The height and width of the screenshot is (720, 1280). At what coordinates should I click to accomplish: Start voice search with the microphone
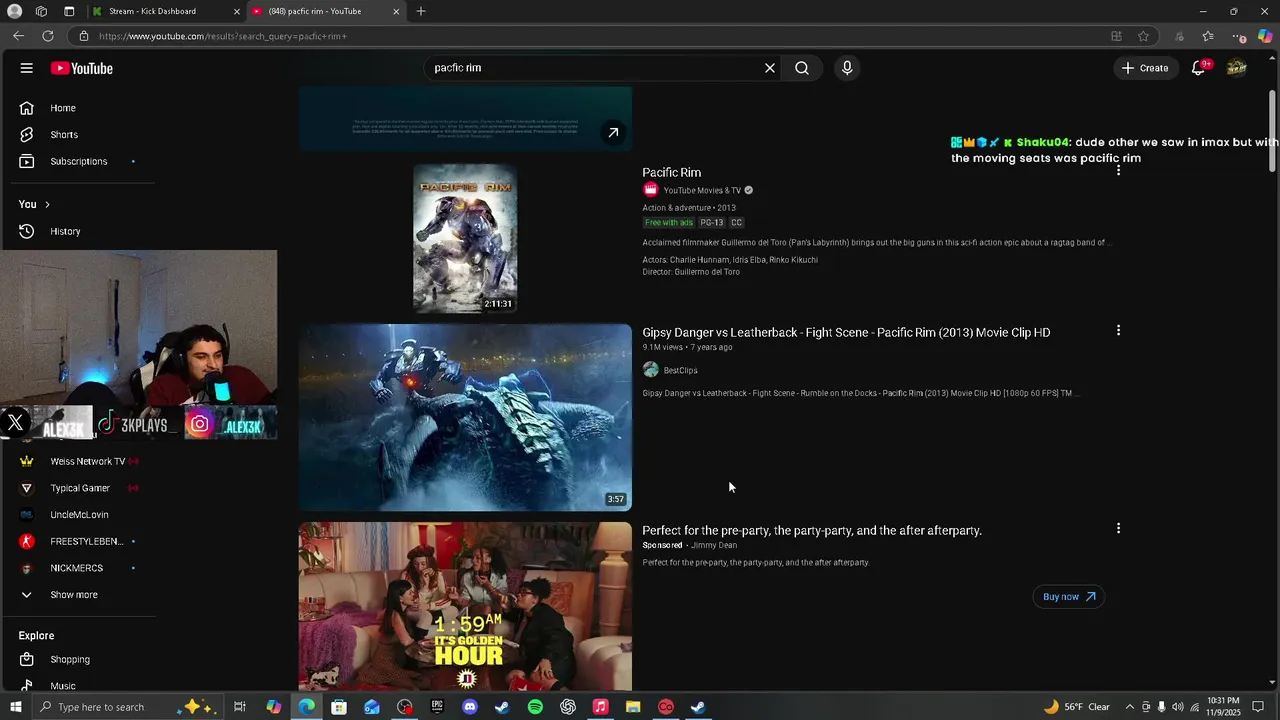847,68
